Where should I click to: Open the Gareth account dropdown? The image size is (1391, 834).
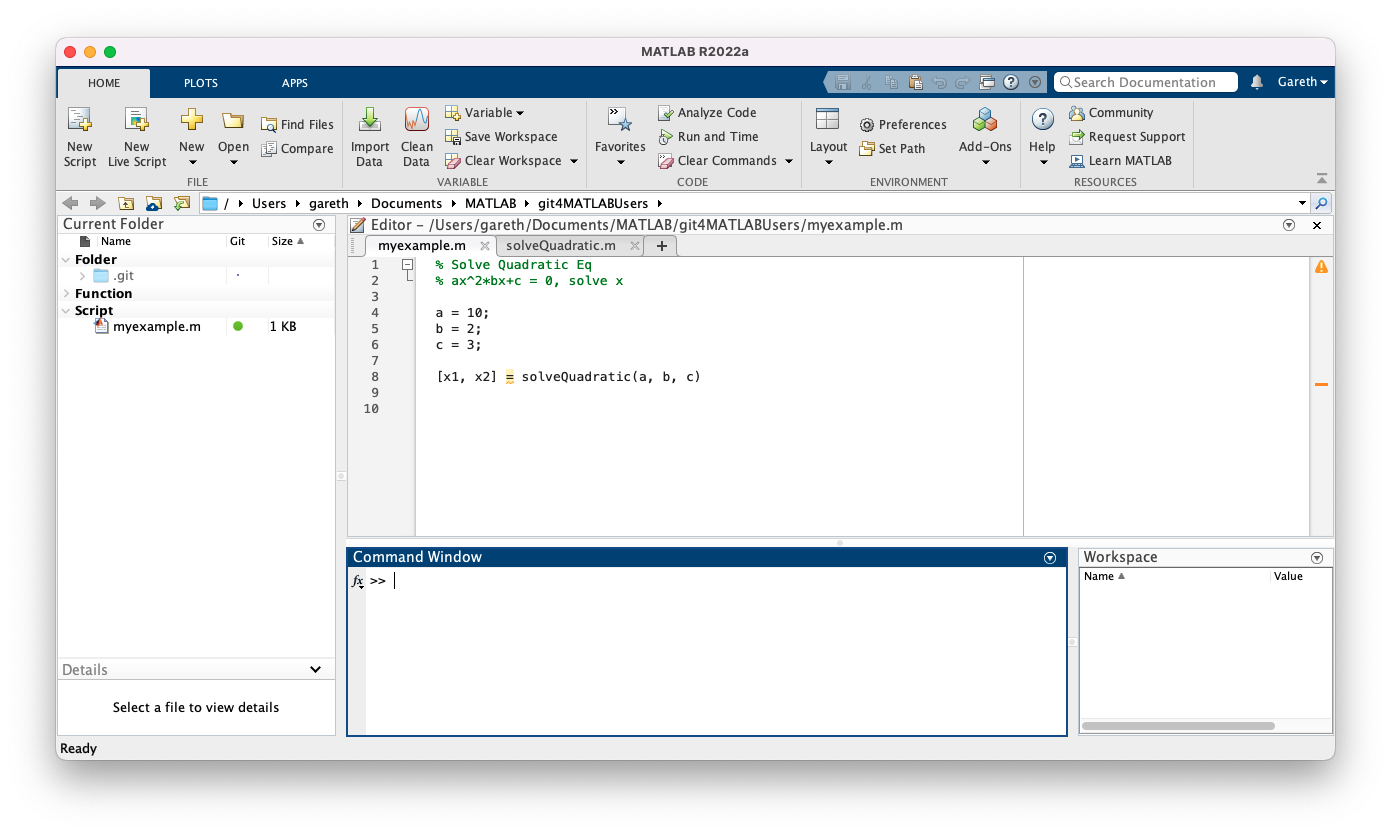tap(1302, 82)
